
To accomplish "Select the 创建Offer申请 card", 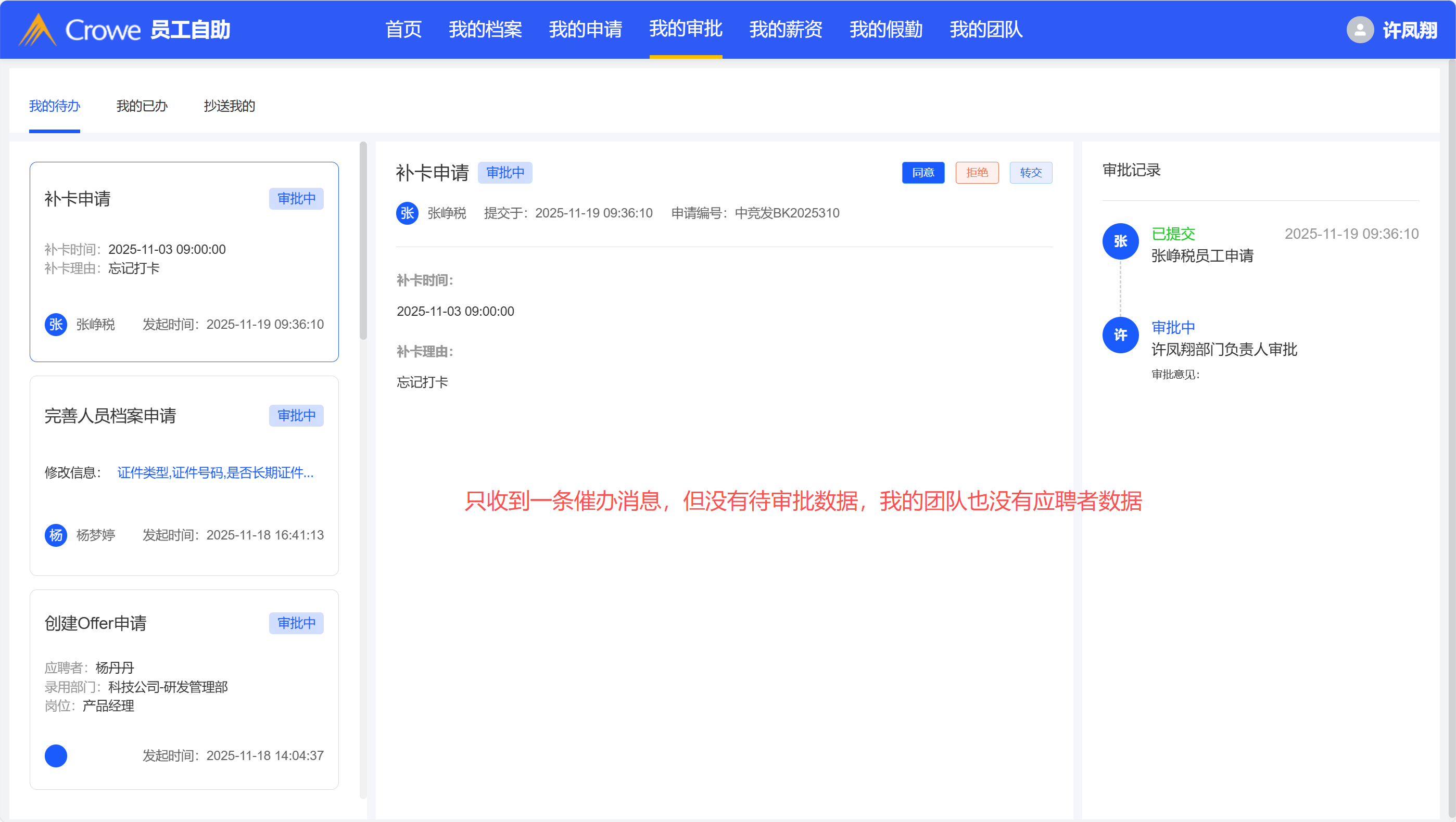I will (x=184, y=689).
